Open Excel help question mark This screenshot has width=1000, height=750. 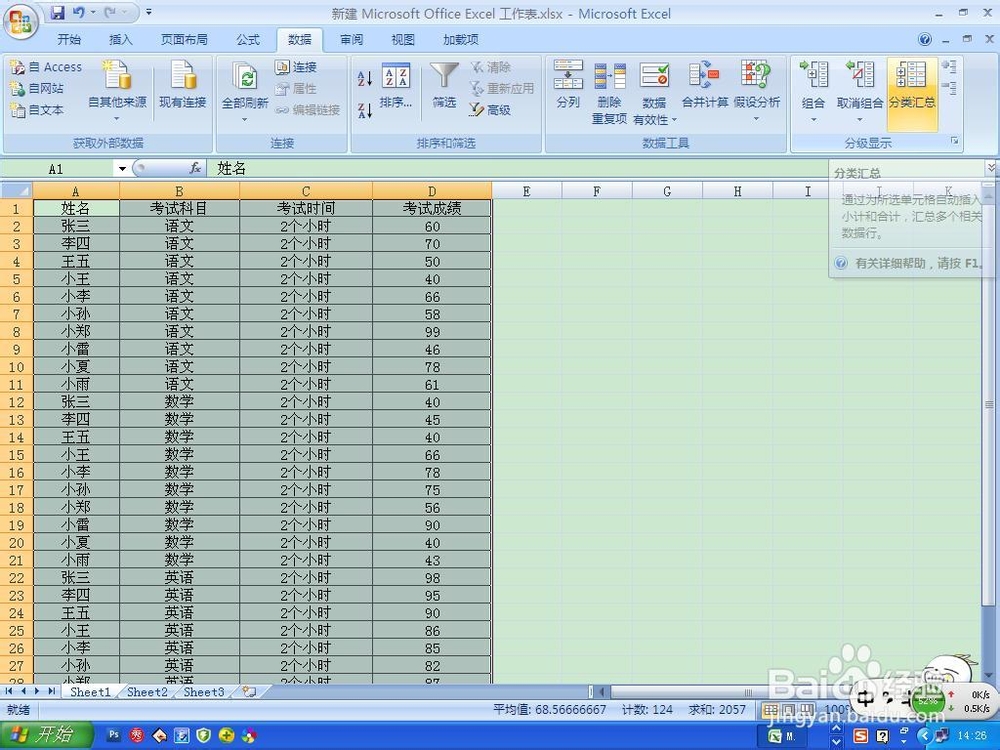coord(925,40)
